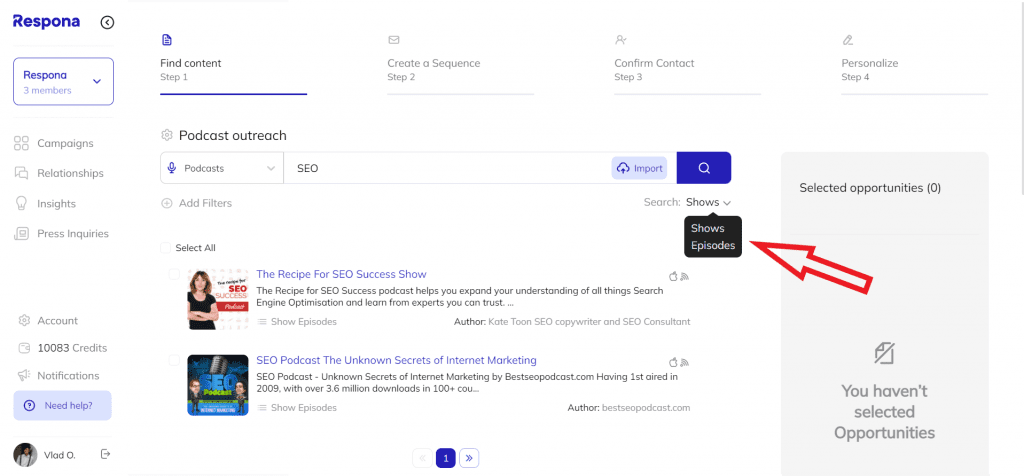Screen dimensions: 1024x476
Task: View the 10083 Credits balance
Action: tap(72, 348)
